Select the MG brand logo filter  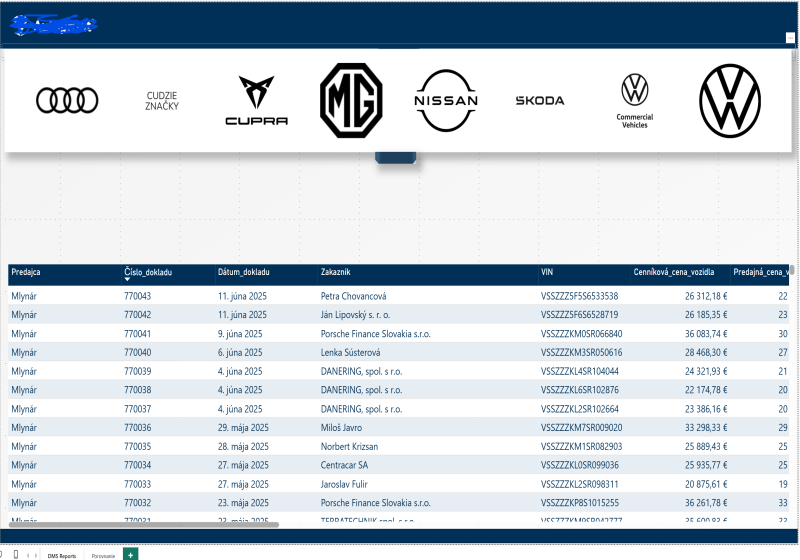point(352,100)
